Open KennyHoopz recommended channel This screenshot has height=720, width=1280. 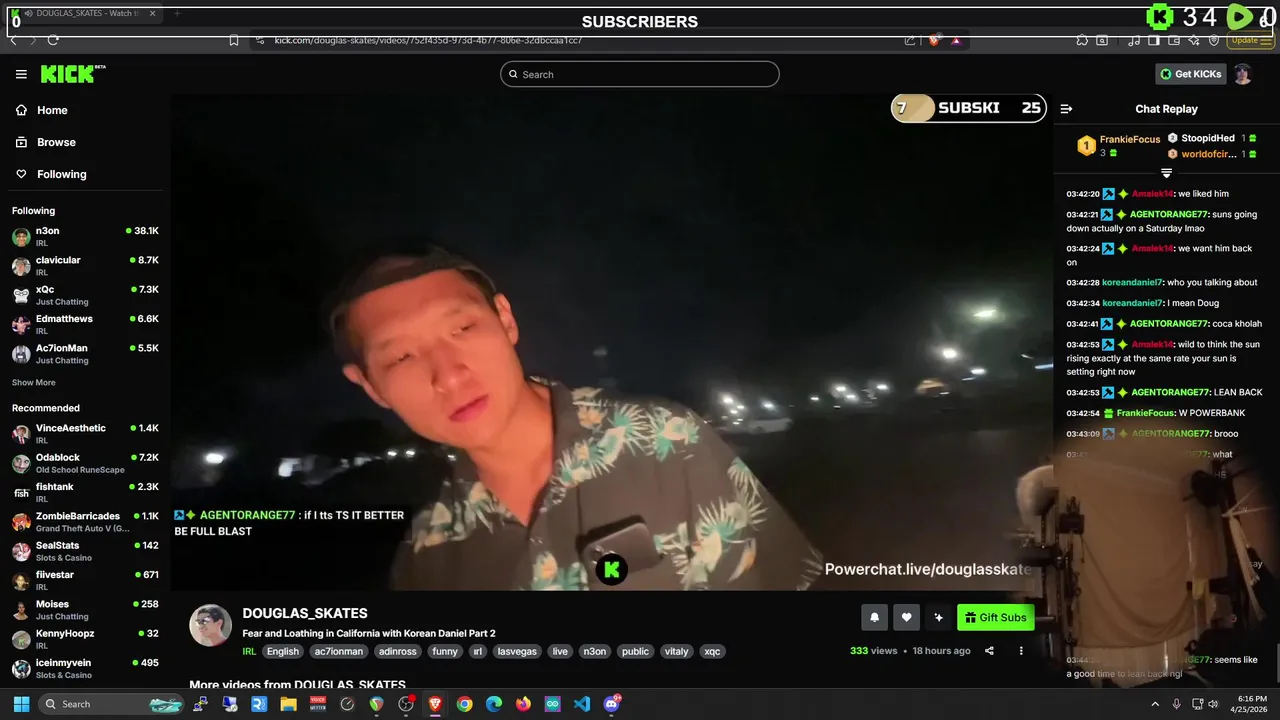pyautogui.click(x=85, y=639)
